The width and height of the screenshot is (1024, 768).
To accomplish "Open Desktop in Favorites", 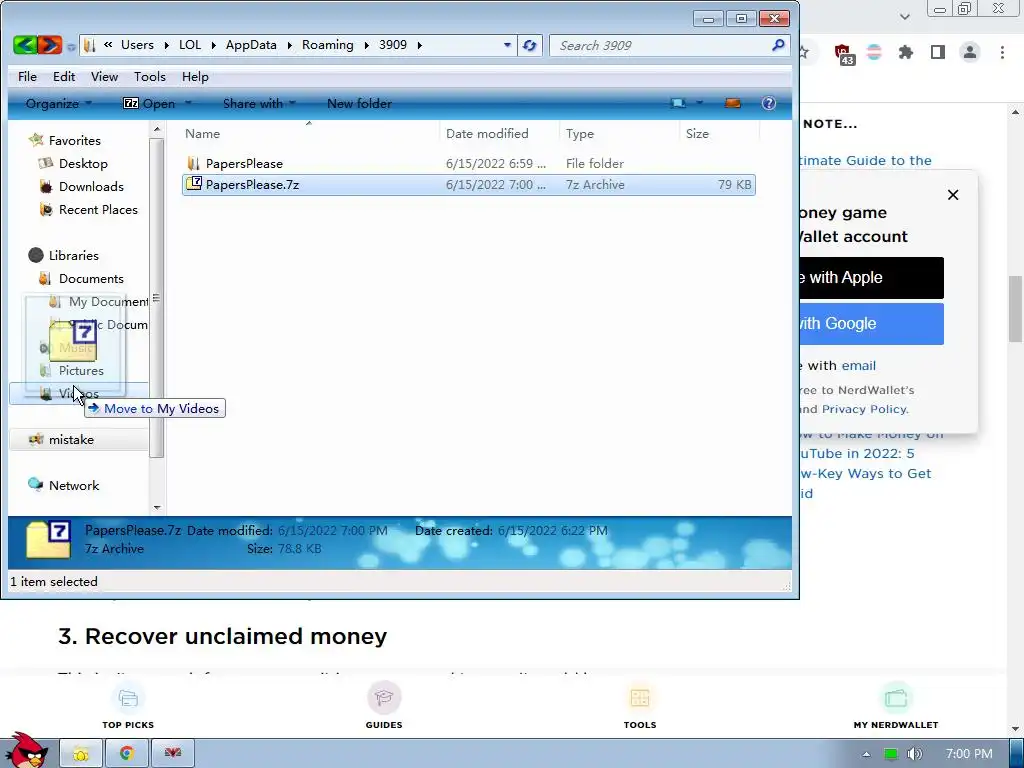I will [x=83, y=163].
